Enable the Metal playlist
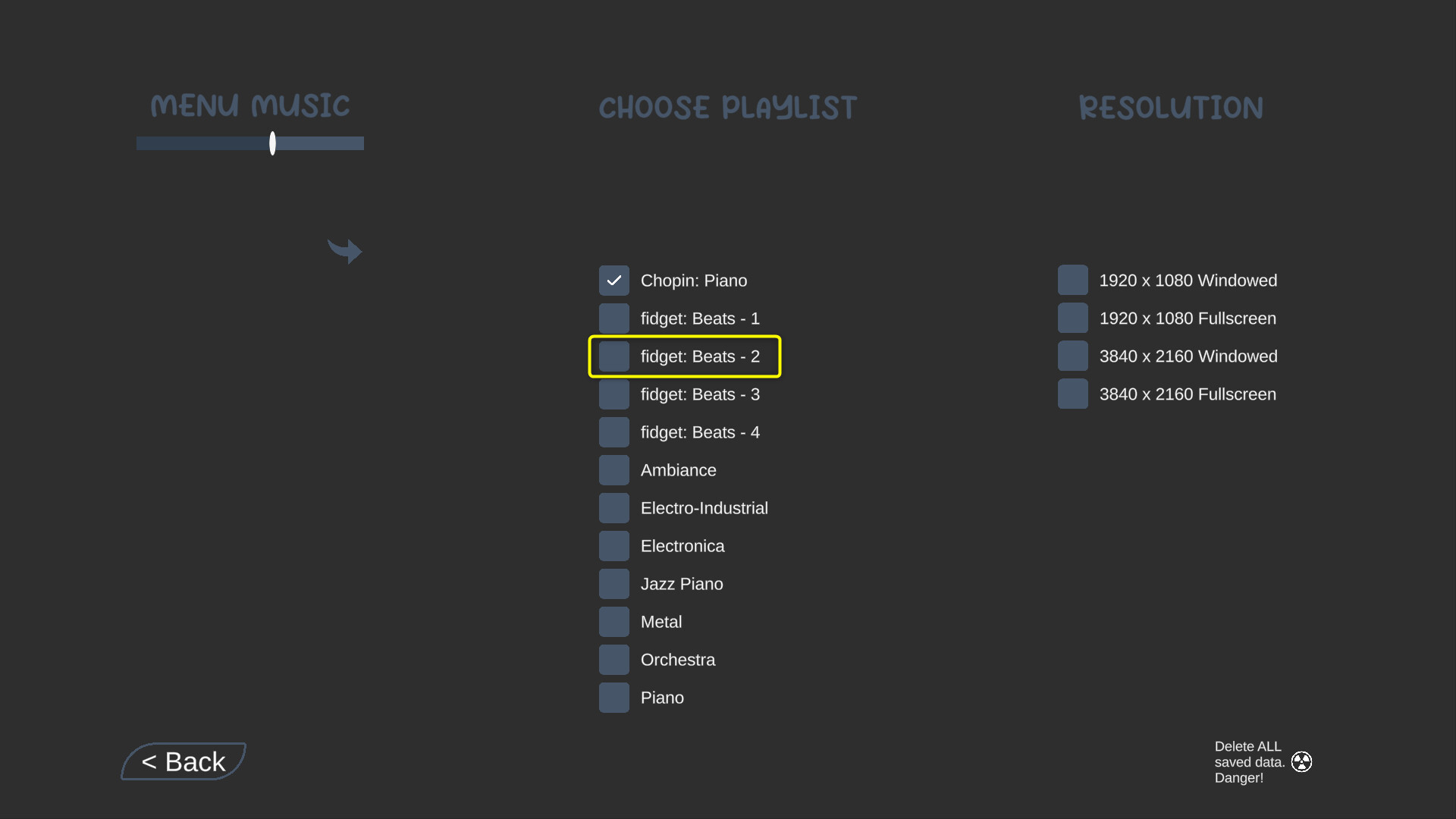Screen dimensions: 1456x819 pos(613,621)
